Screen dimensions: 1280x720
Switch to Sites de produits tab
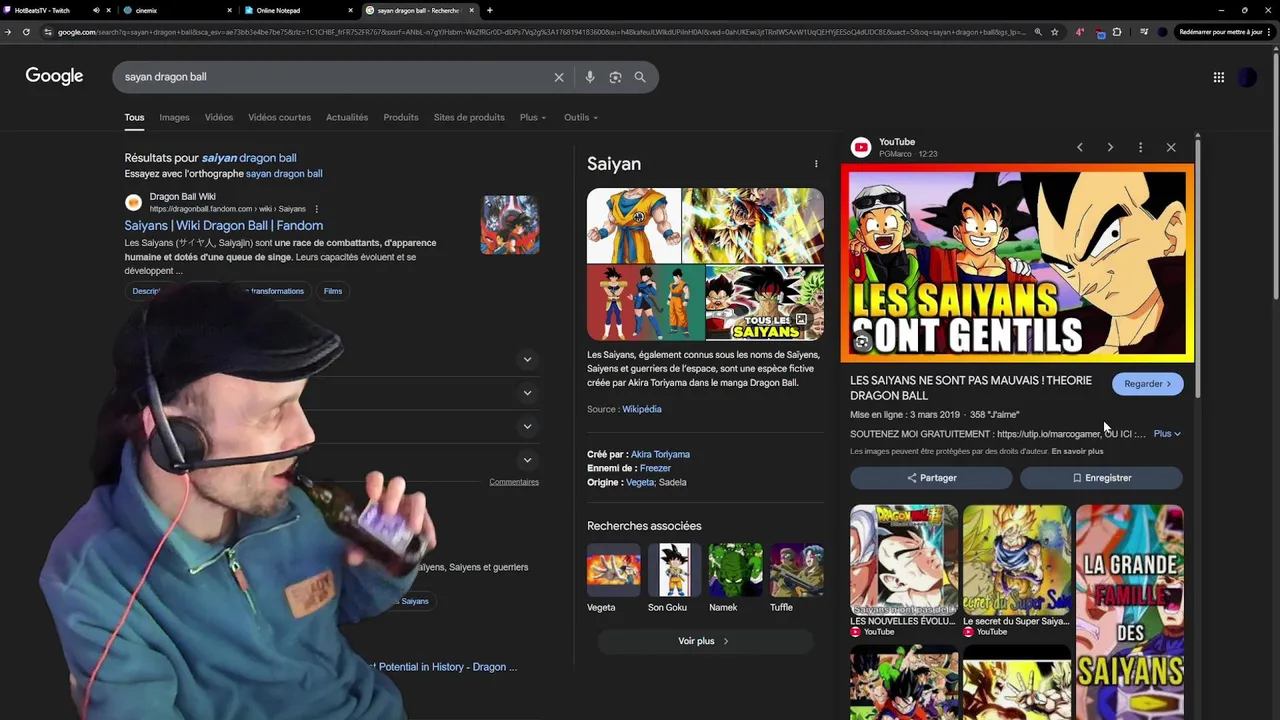point(469,117)
